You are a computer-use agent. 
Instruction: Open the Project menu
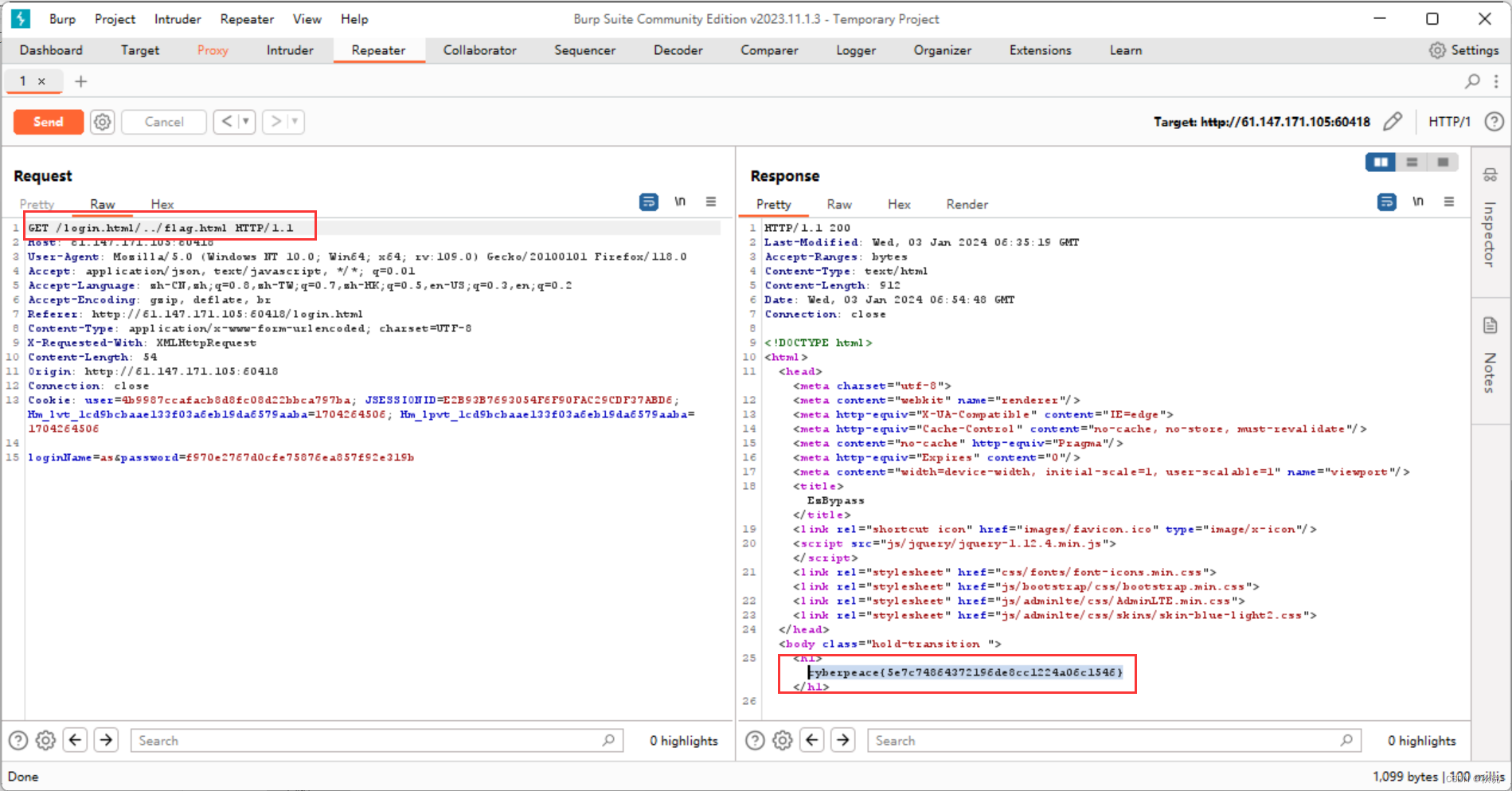(115, 19)
